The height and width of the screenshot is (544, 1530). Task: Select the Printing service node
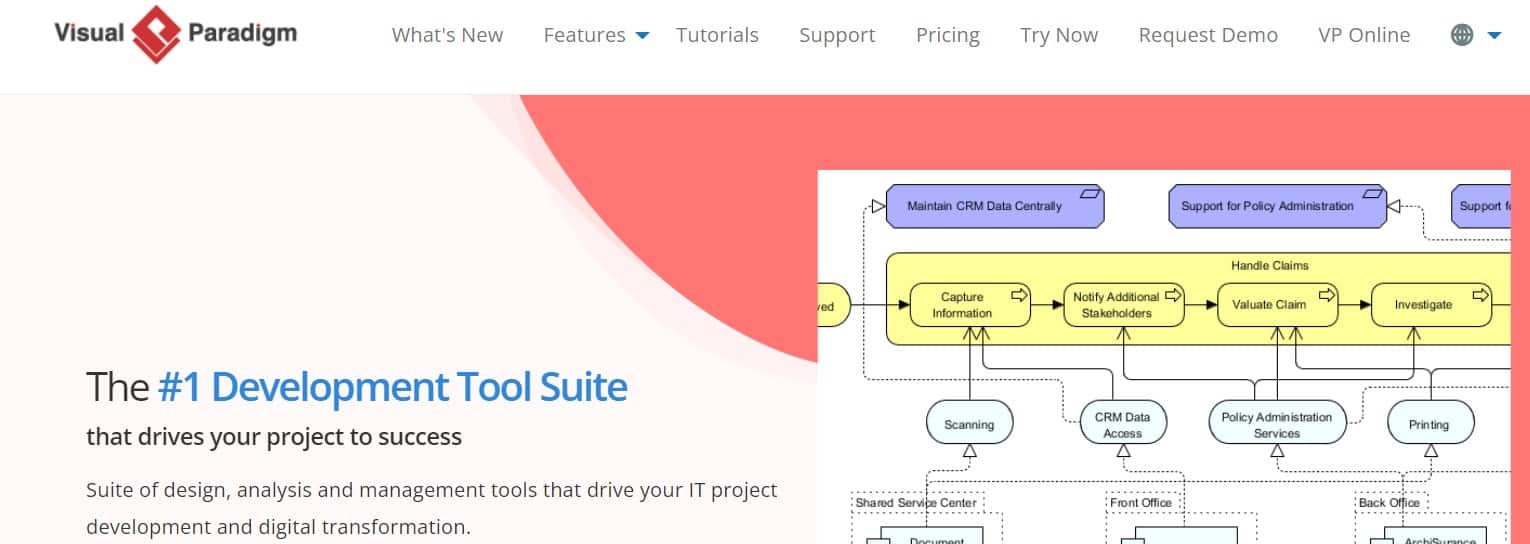click(x=1430, y=423)
